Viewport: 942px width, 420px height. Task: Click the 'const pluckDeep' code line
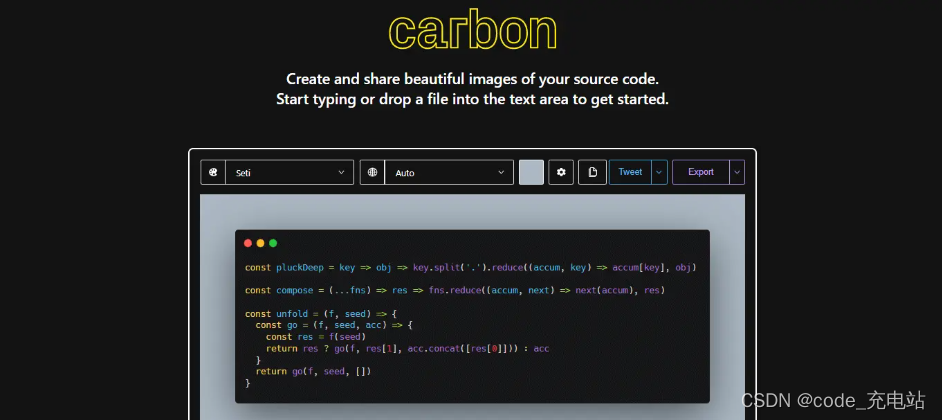point(470,268)
